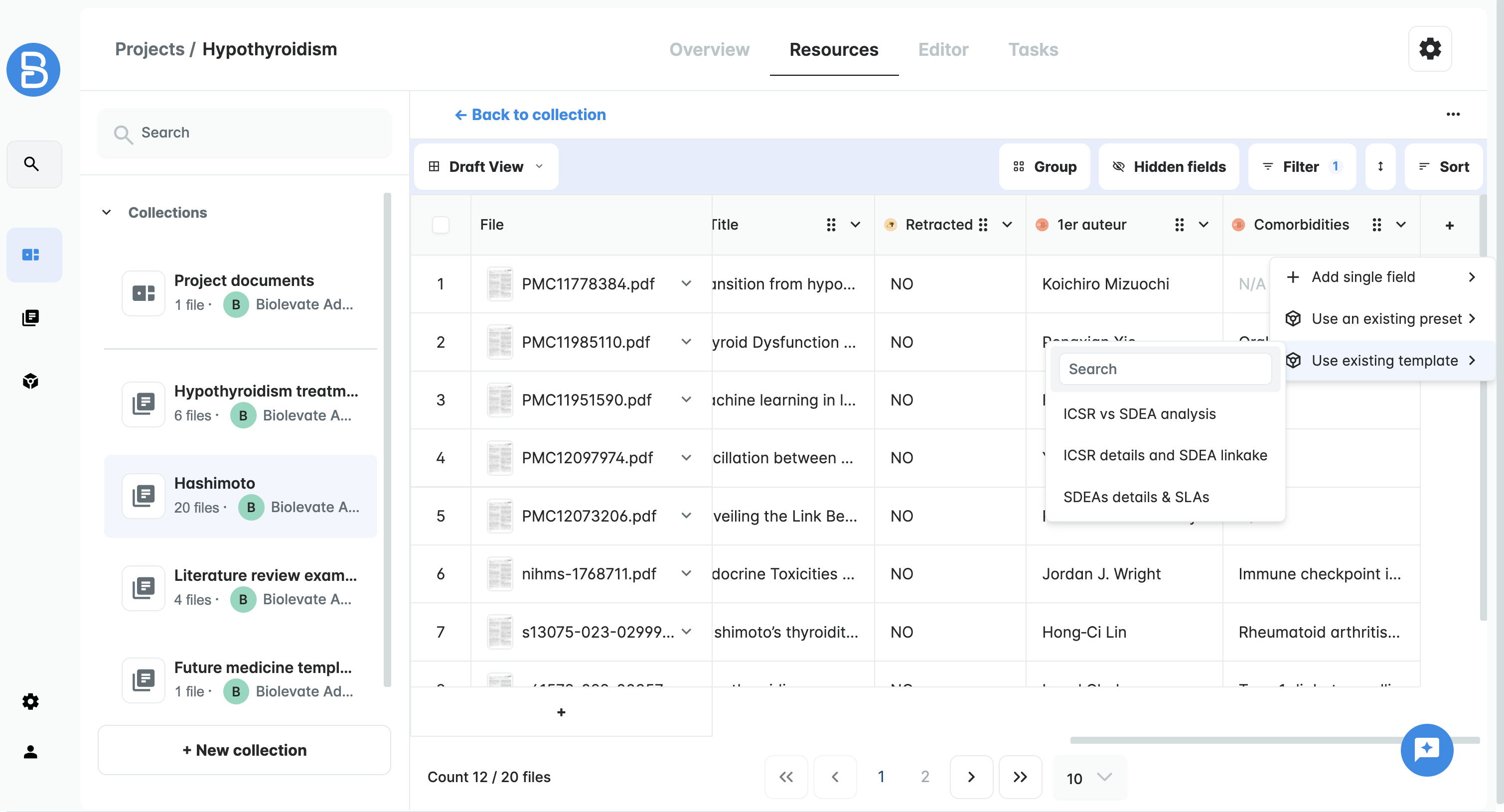Toggle the select-all files checkbox
The image size is (1504, 812).
[x=440, y=225]
